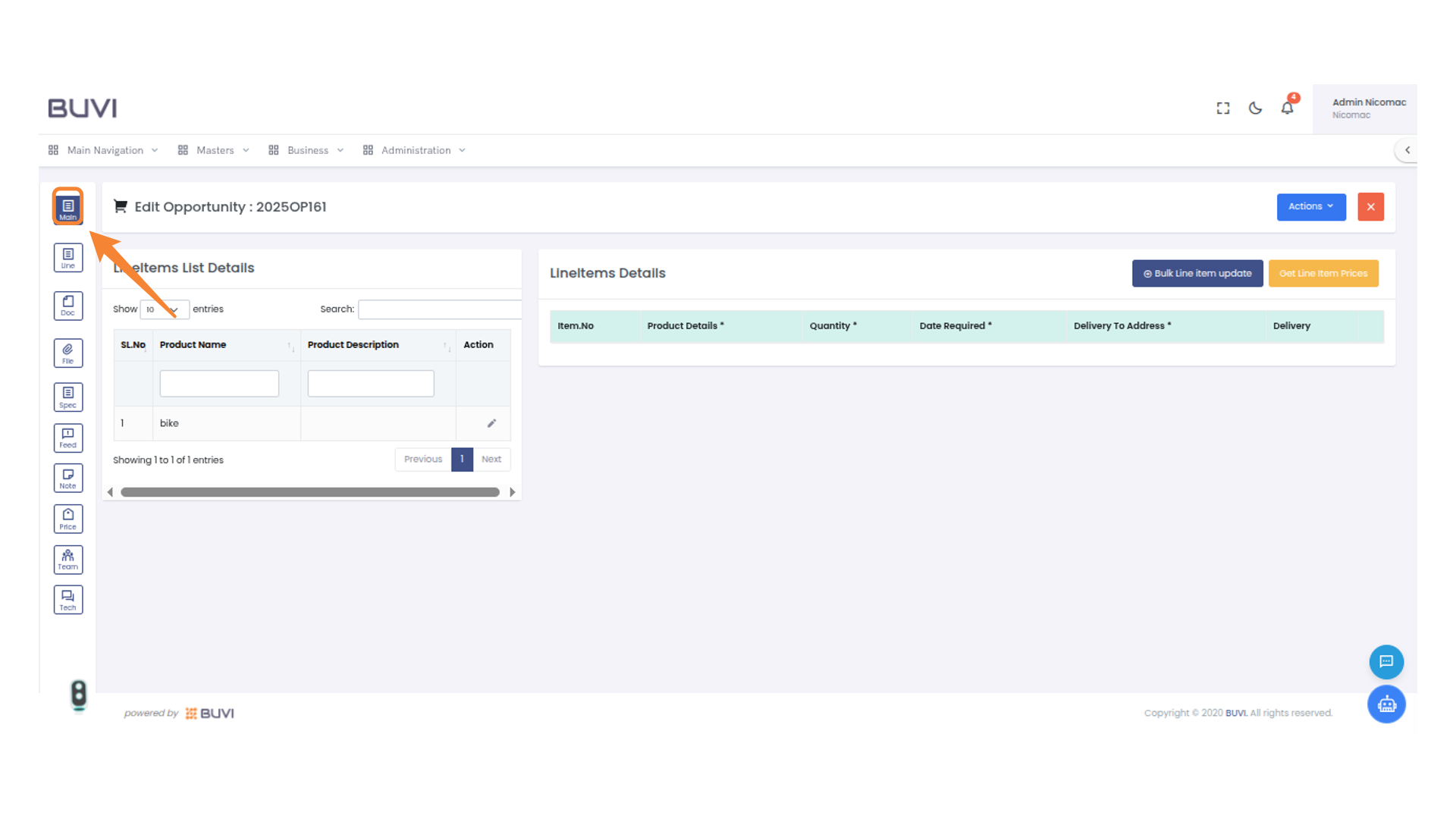Open the Line sidebar icon

(x=68, y=258)
